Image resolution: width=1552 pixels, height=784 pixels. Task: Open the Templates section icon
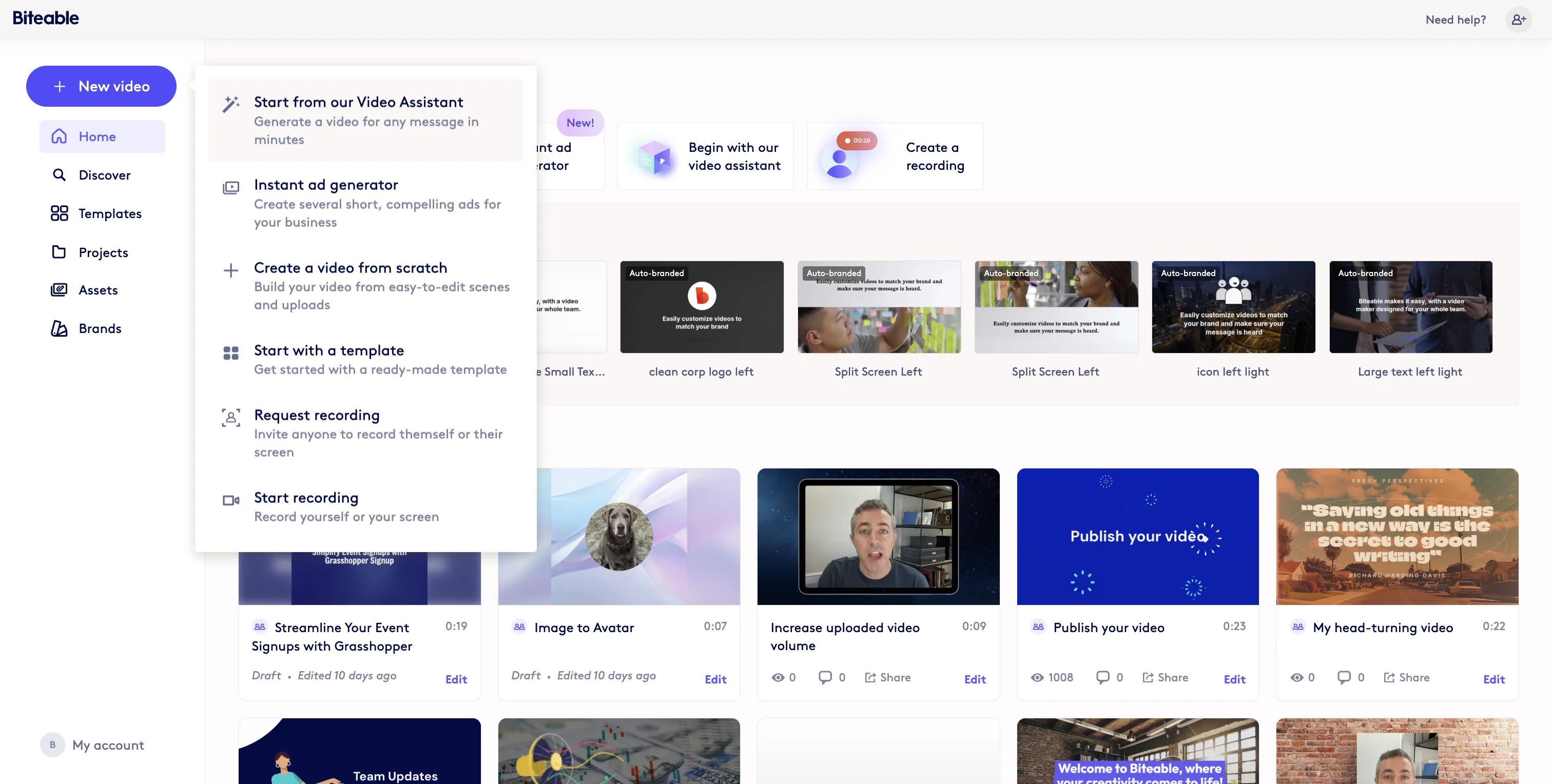(x=60, y=213)
